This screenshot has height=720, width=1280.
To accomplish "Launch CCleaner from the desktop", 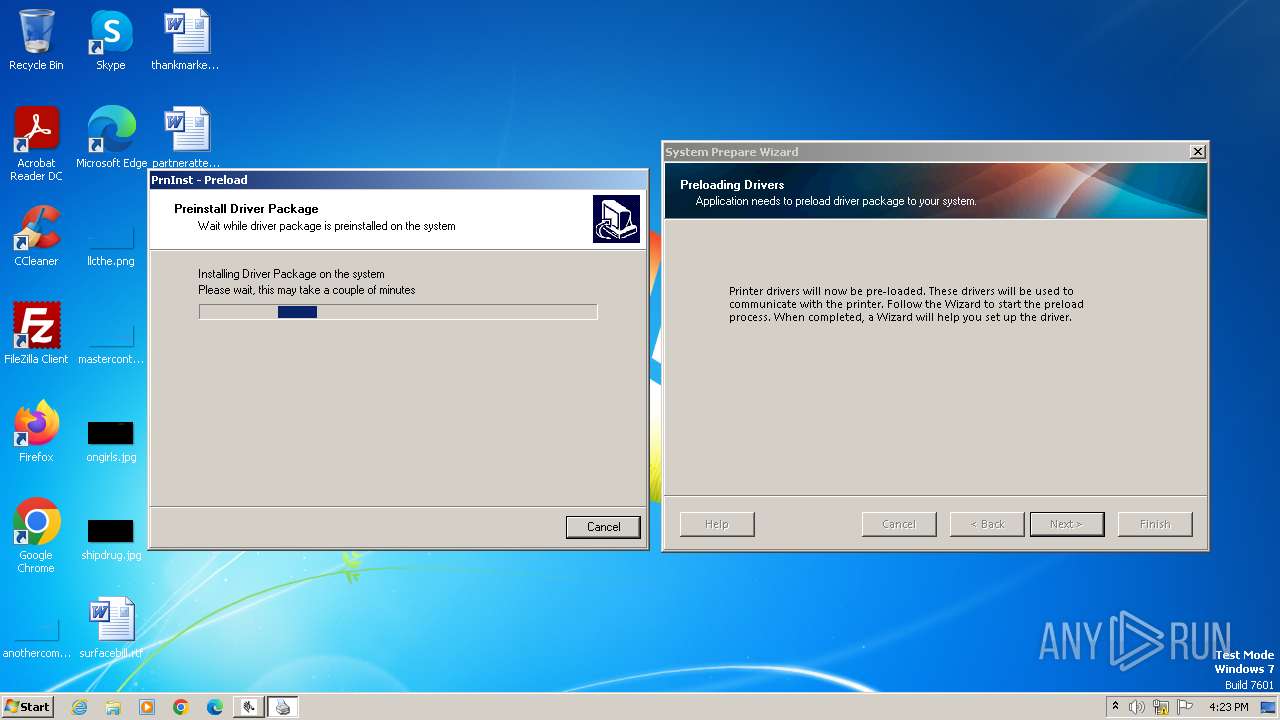I will tap(36, 236).
